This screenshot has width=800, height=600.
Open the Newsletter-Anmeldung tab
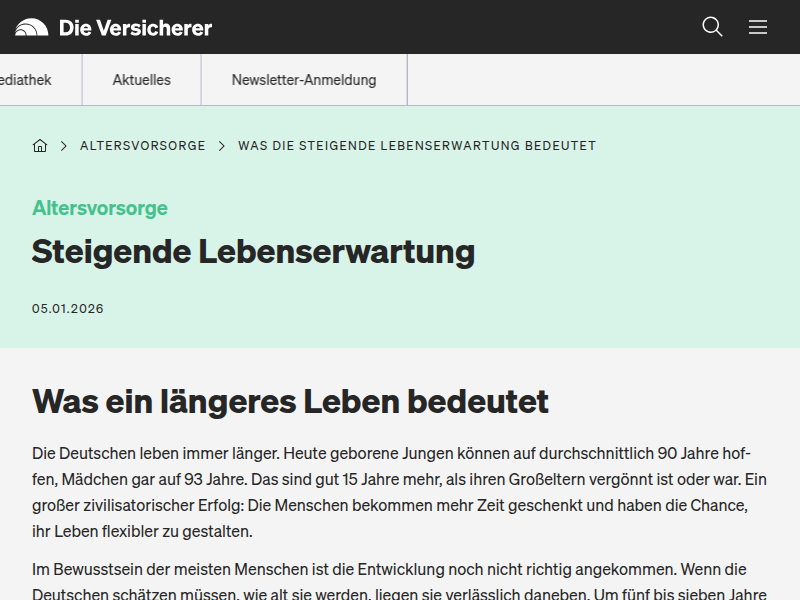[303, 79]
